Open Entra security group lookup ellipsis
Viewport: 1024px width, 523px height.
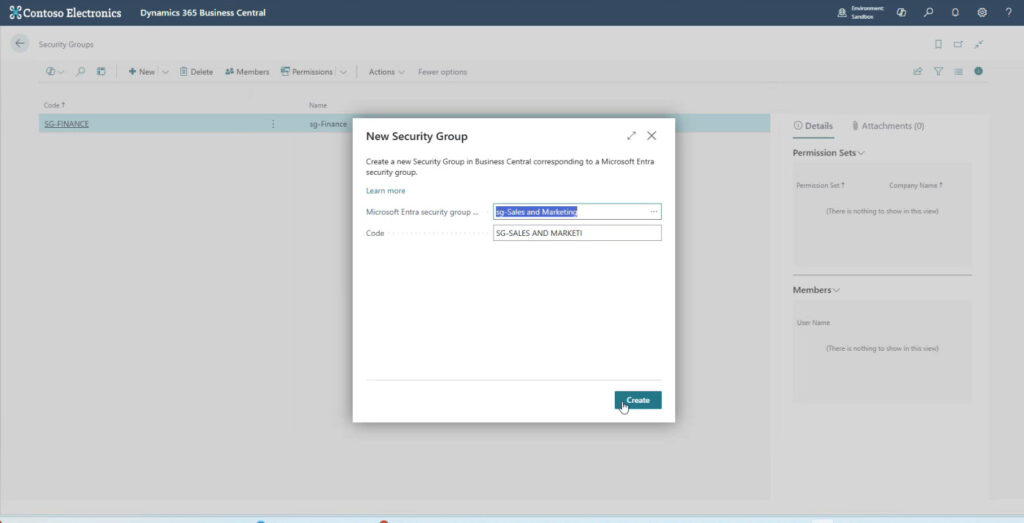[x=653, y=212]
